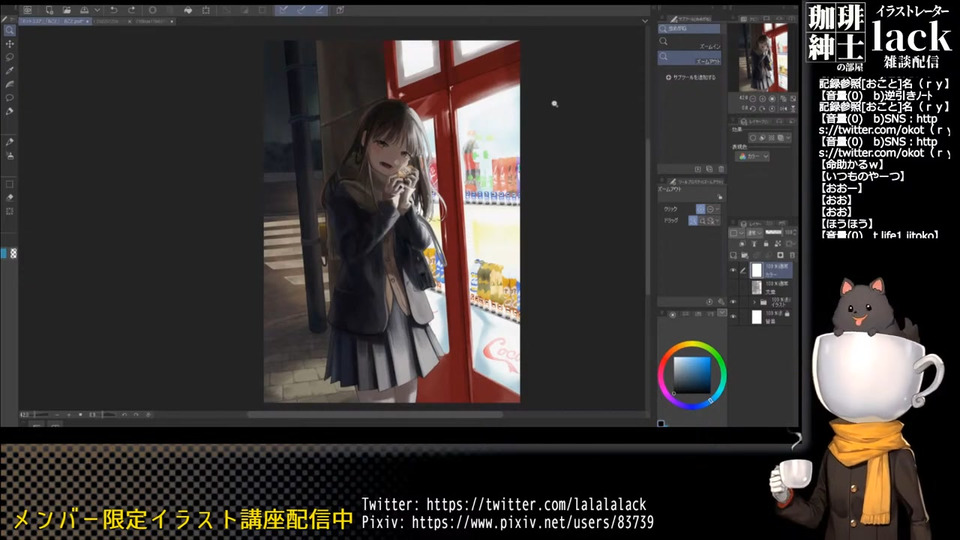This screenshot has width=960, height=540.
Task: Toggle the lock layer icon in layer panel
Action: coord(766,244)
